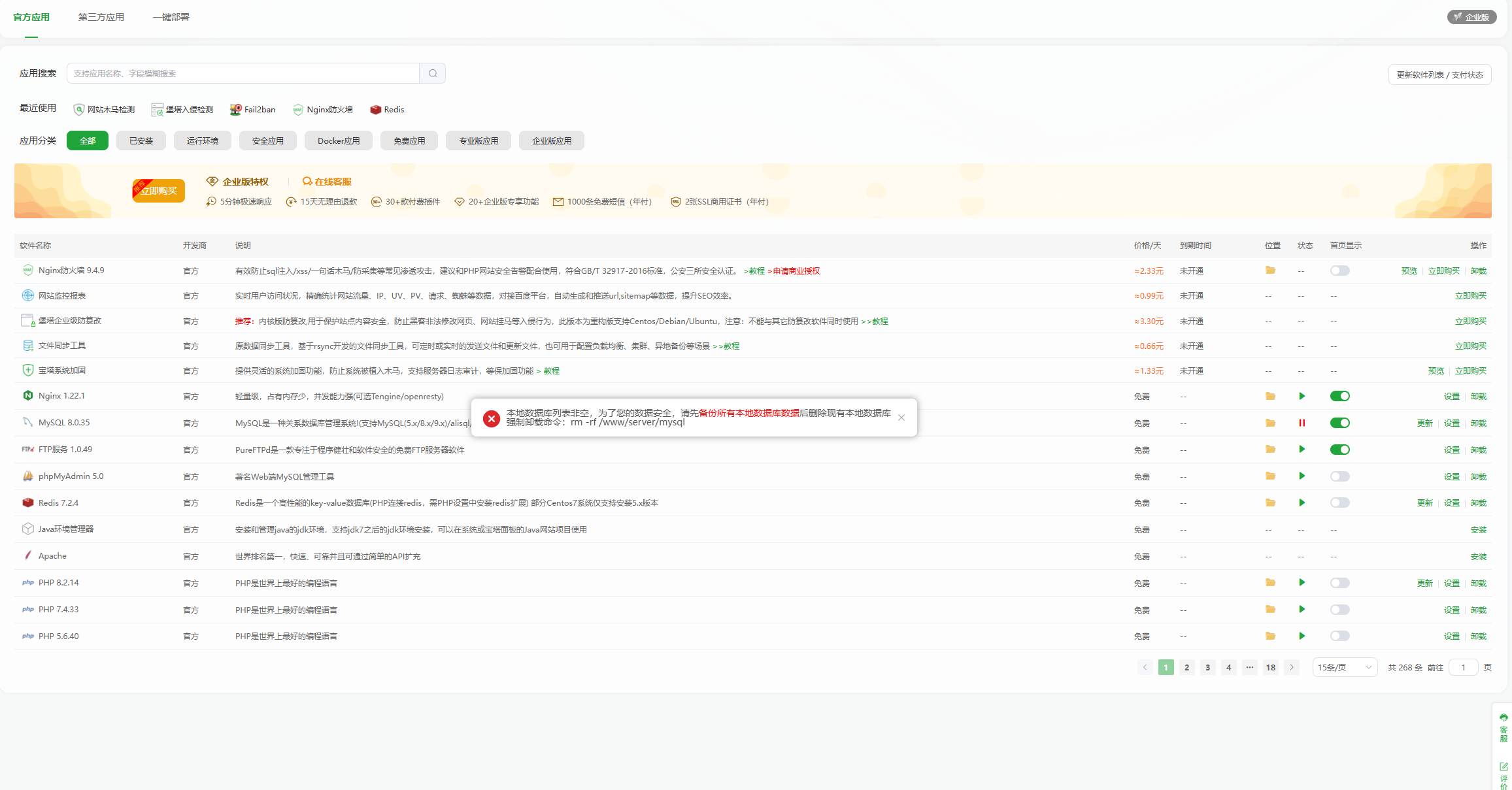Filter by 已安装 category
1512x790 pixels.
click(x=141, y=140)
